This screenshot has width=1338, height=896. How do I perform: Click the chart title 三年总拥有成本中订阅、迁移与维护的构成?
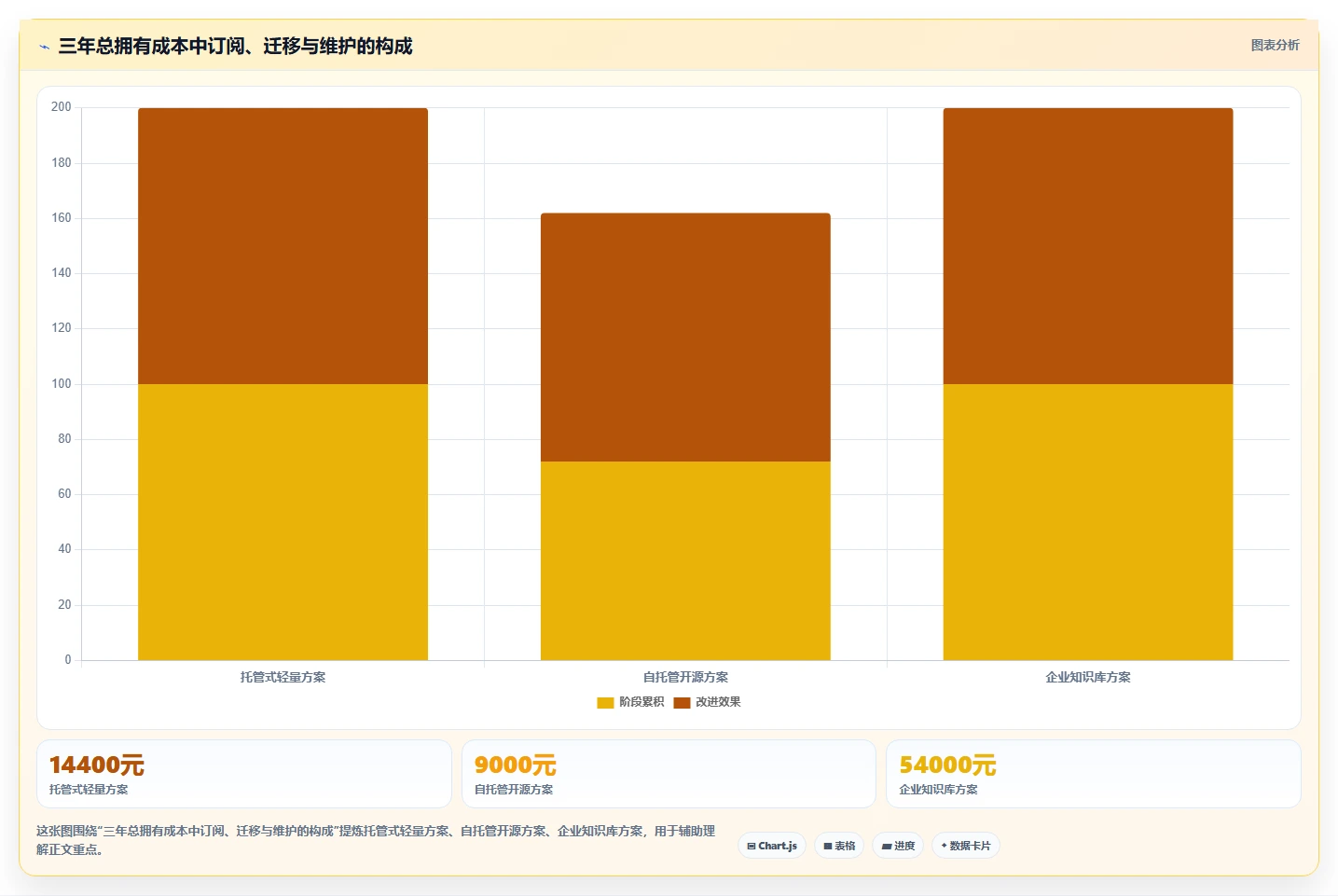(x=235, y=46)
